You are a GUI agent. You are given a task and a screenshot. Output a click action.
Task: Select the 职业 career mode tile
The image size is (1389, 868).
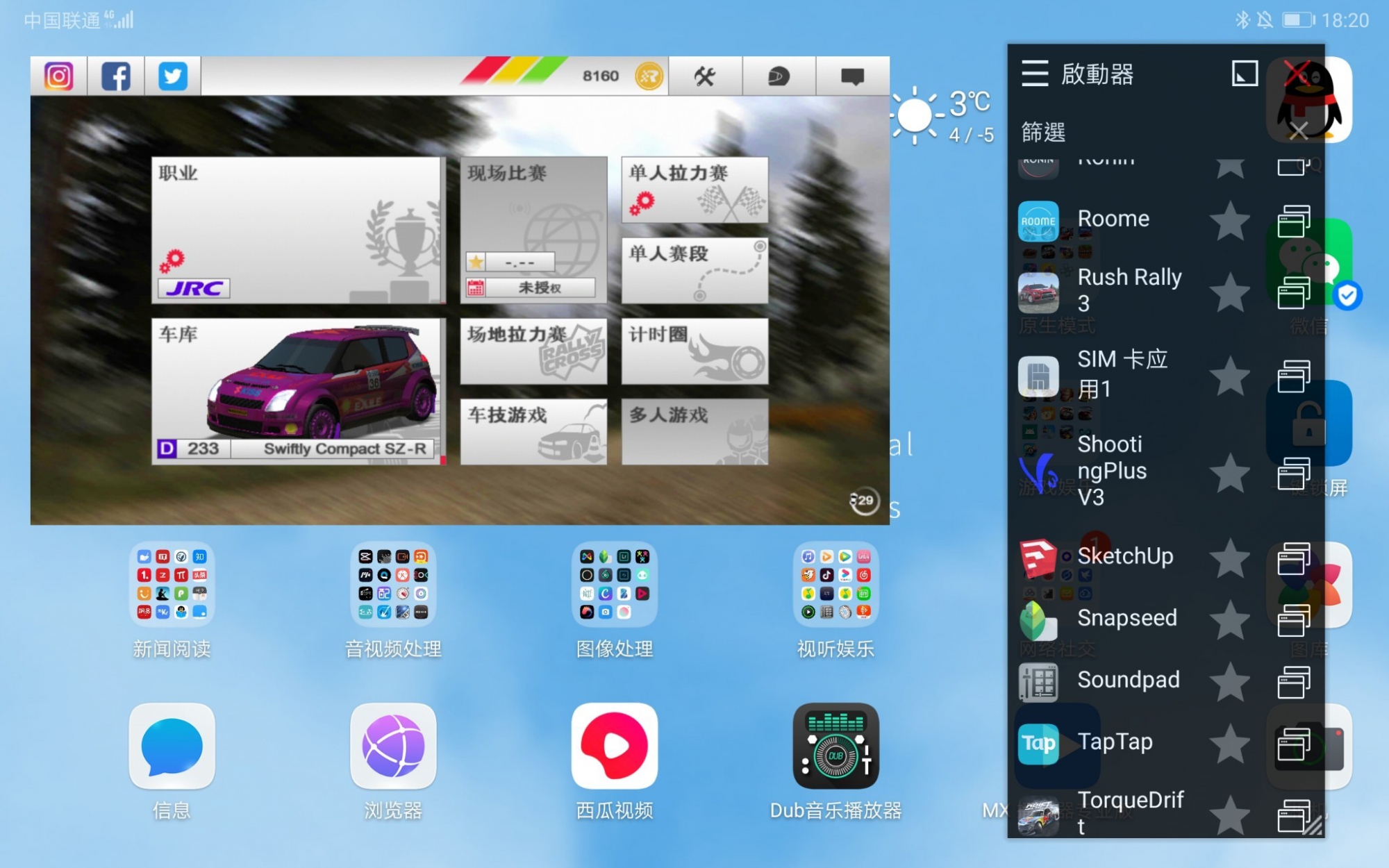pos(299,230)
